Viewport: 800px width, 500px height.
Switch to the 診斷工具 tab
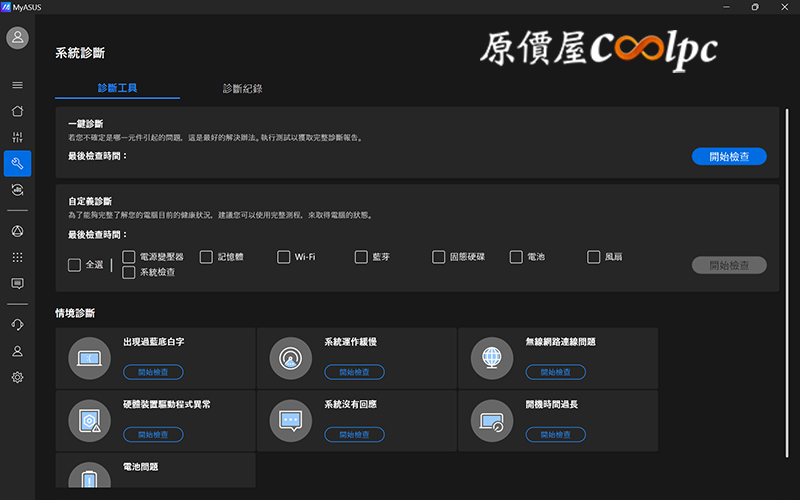tap(117, 88)
